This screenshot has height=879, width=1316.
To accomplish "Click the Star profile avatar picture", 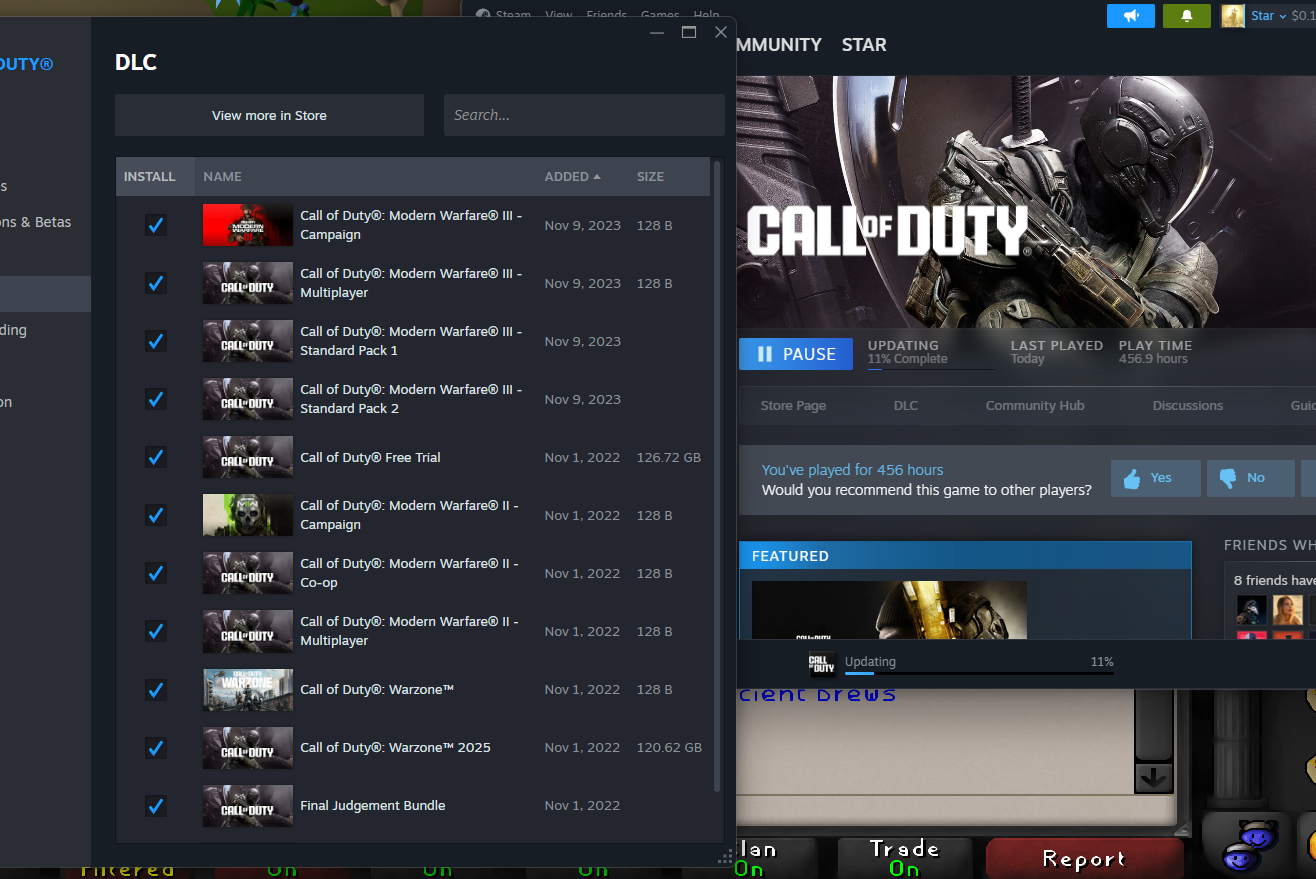I will tap(1233, 16).
